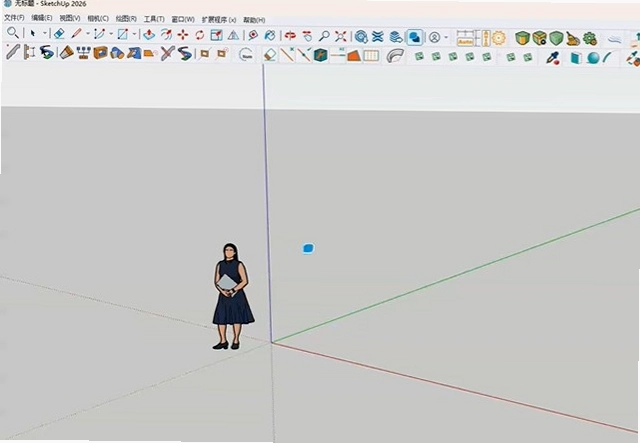Image resolution: width=640 pixels, height=443 pixels.
Task: Open the Extension Warehouse
Action: click(378, 37)
